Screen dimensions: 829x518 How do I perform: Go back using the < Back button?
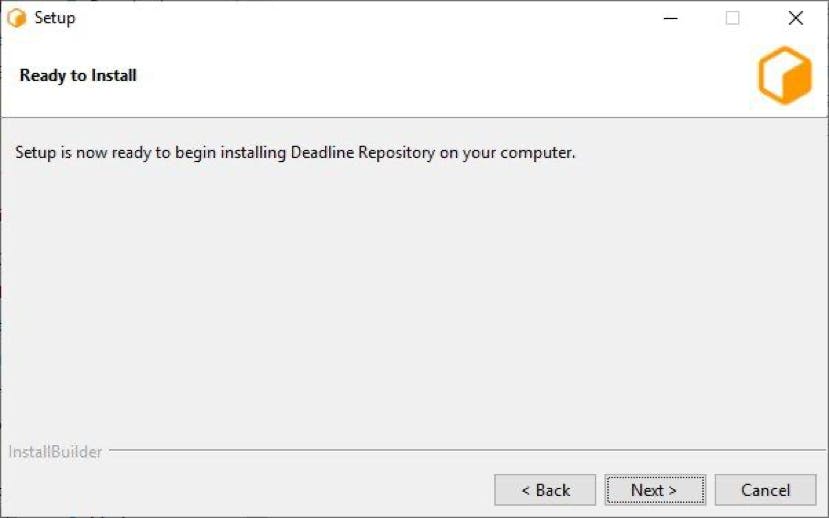(545, 490)
